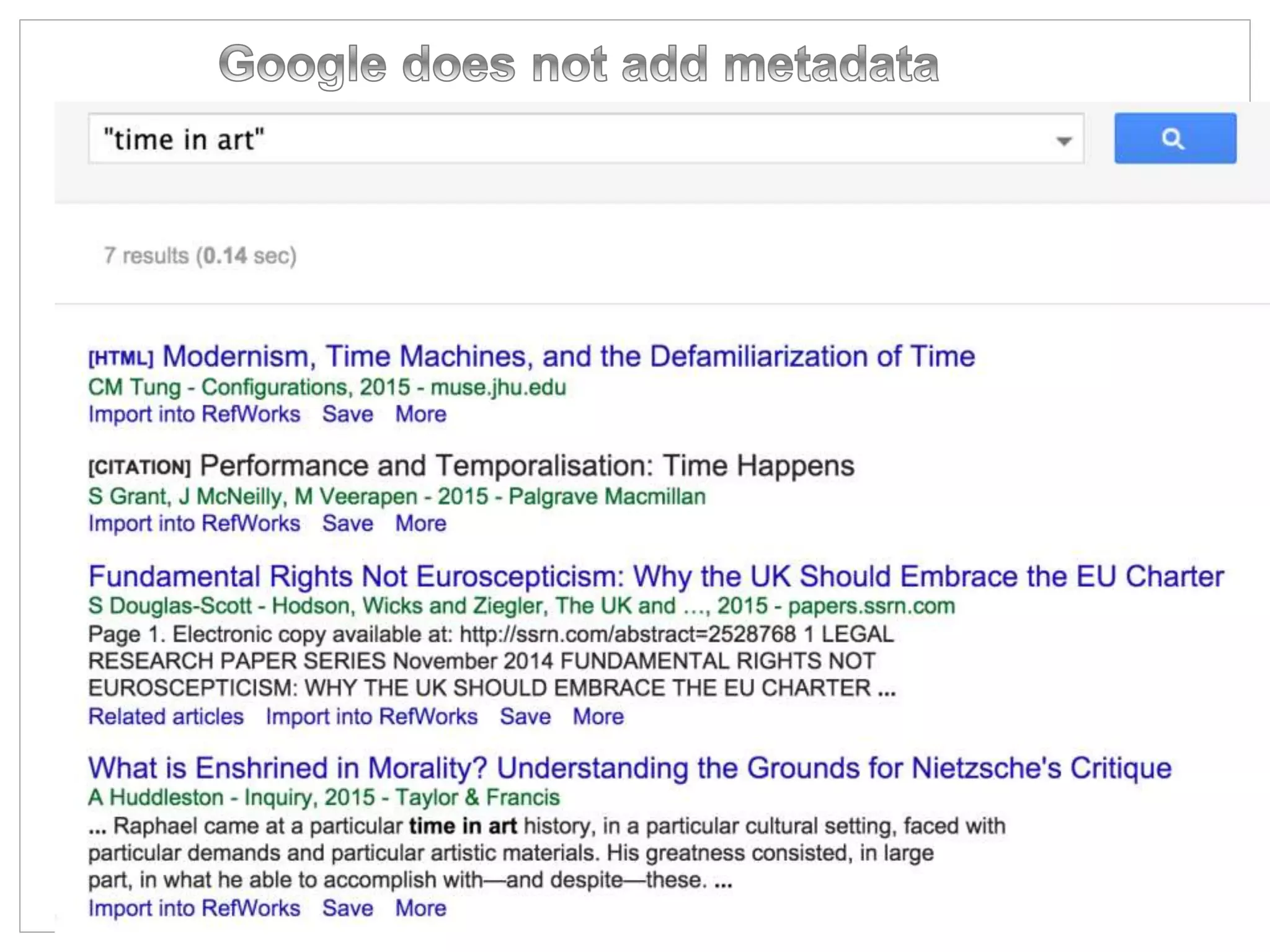The width and height of the screenshot is (1270, 952).
Task: Open "What is Enshrined in Morality?" article
Action: point(629,768)
